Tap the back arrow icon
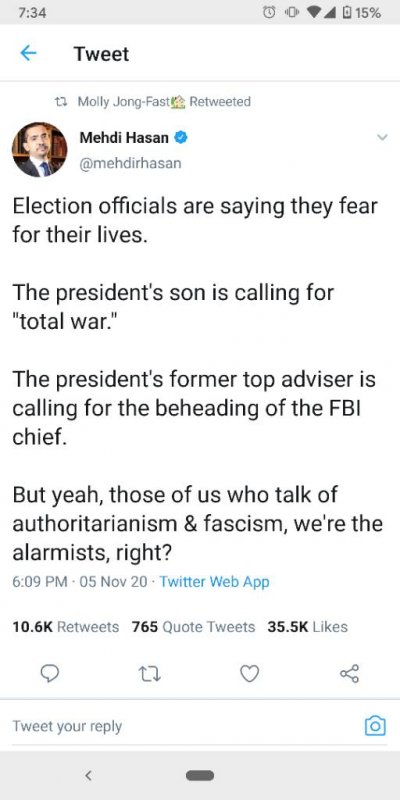Screen dimensions: 400x800 tap(28, 53)
